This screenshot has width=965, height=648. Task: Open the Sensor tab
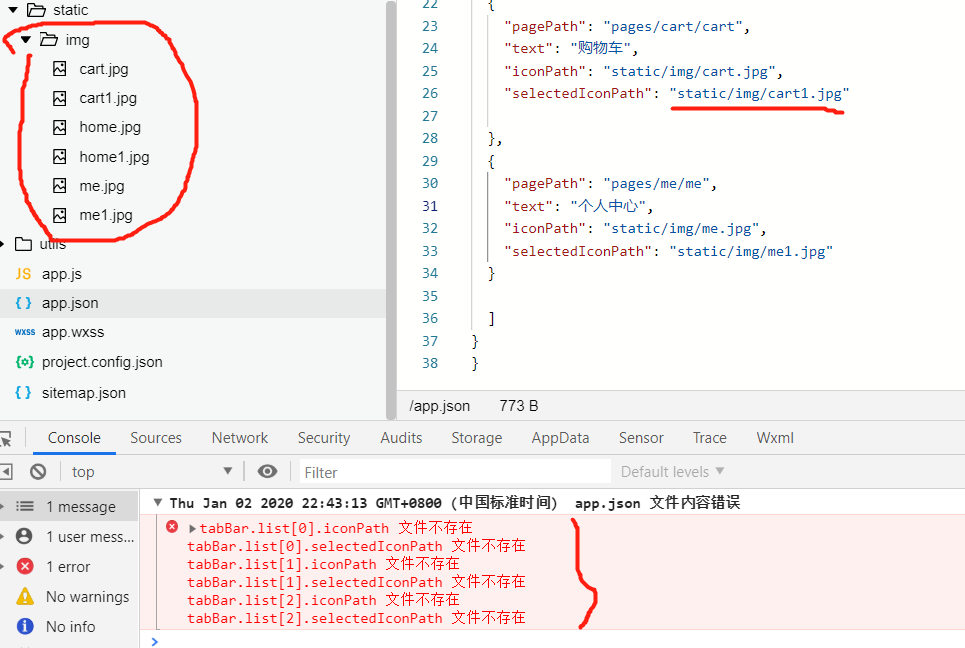point(641,438)
